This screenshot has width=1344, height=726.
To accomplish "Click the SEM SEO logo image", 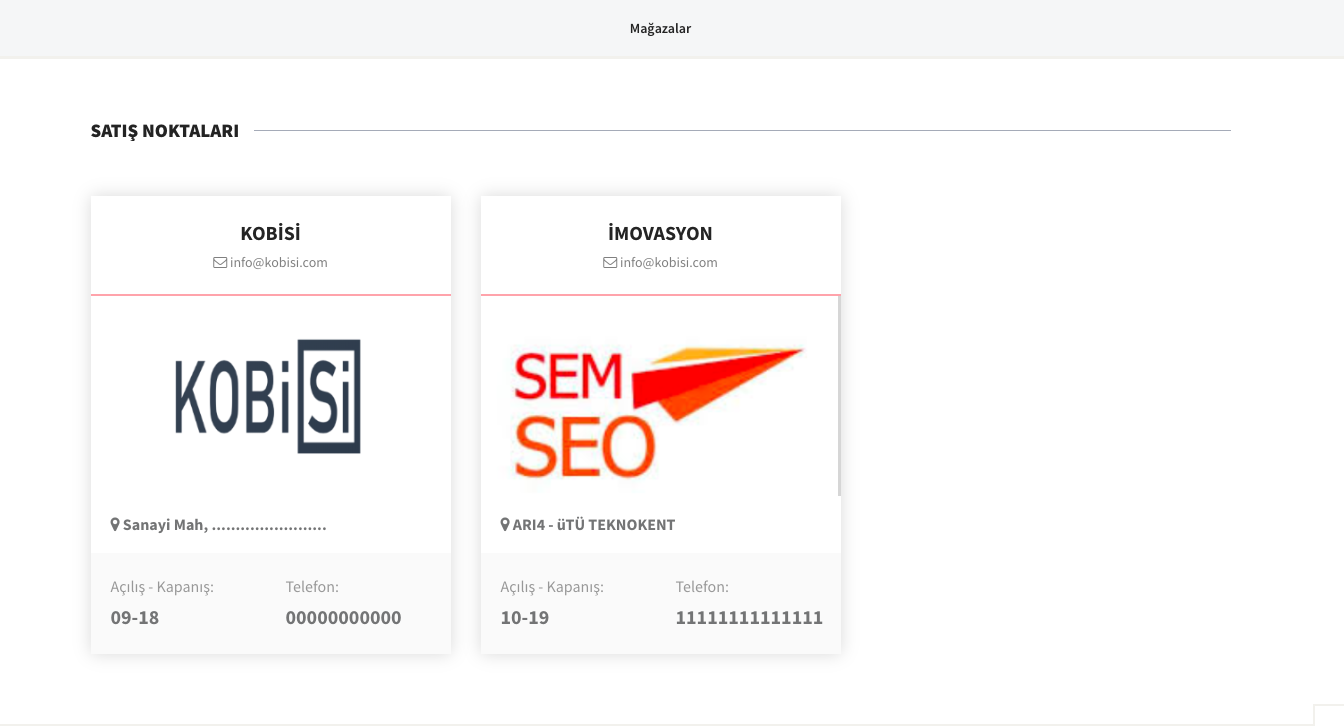I will pyautogui.click(x=658, y=412).
